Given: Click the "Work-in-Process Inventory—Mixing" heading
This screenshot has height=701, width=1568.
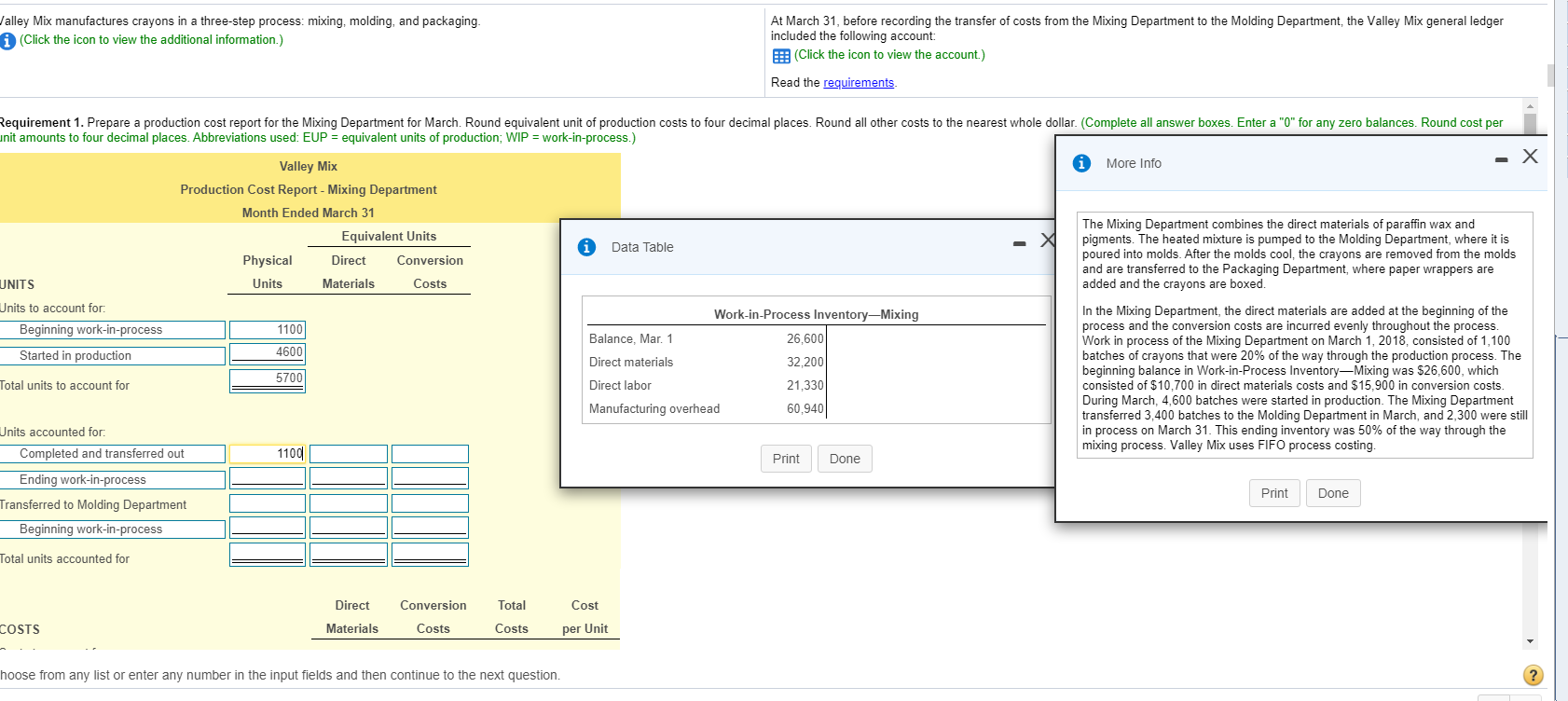Looking at the screenshot, I should click(817, 315).
